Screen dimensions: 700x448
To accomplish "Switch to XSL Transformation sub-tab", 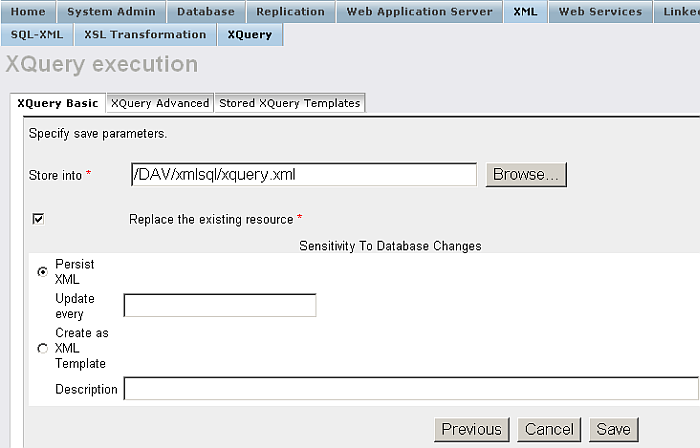I will pos(146,35).
